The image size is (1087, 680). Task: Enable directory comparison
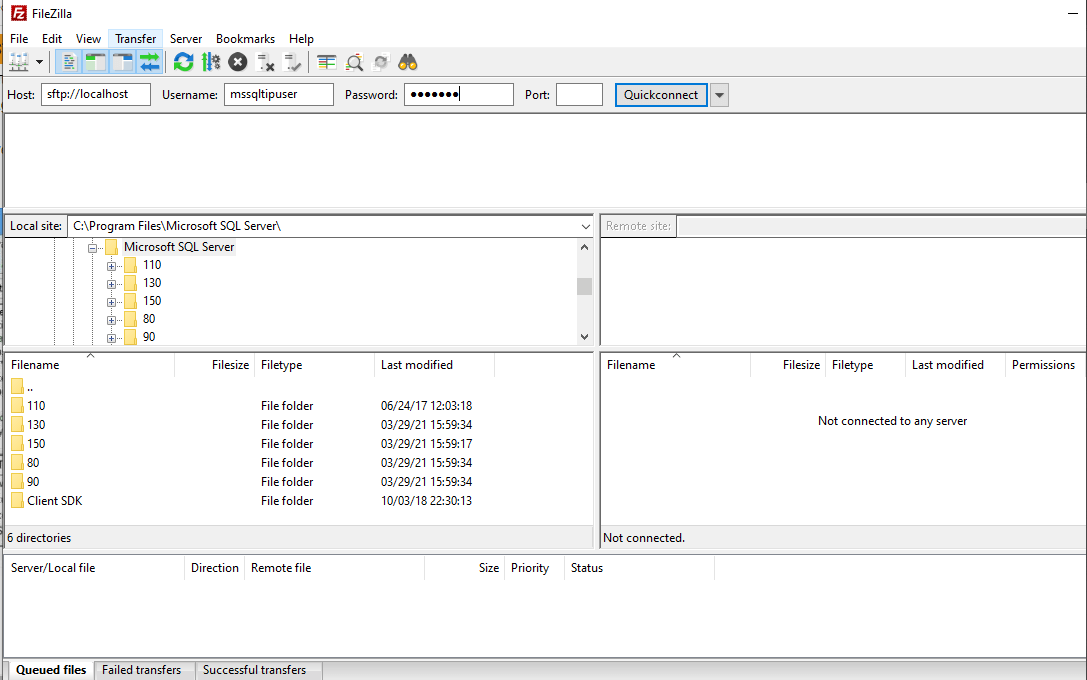tap(326, 61)
